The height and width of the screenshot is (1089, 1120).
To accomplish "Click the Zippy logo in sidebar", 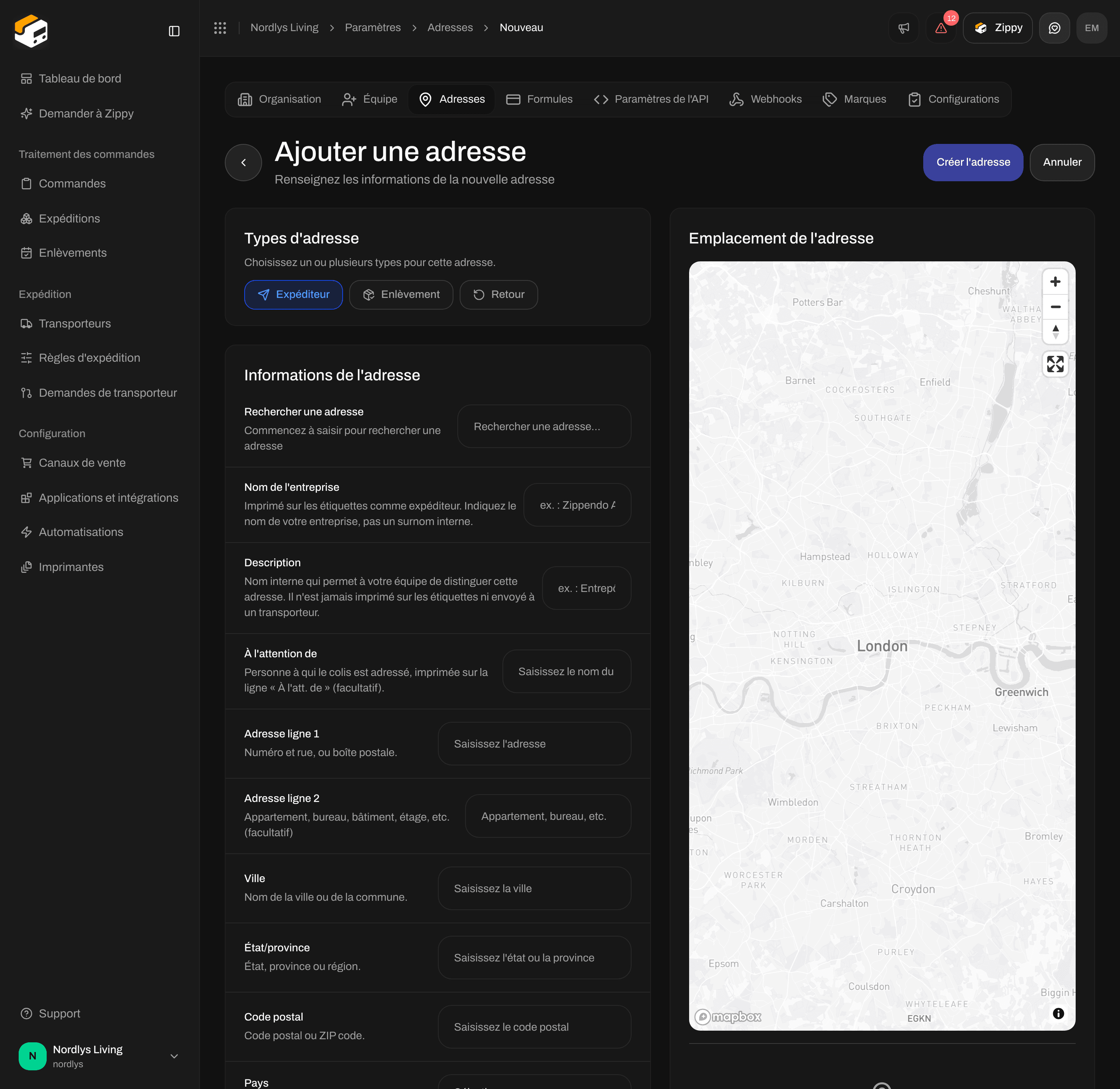I will (x=31, y=31).
